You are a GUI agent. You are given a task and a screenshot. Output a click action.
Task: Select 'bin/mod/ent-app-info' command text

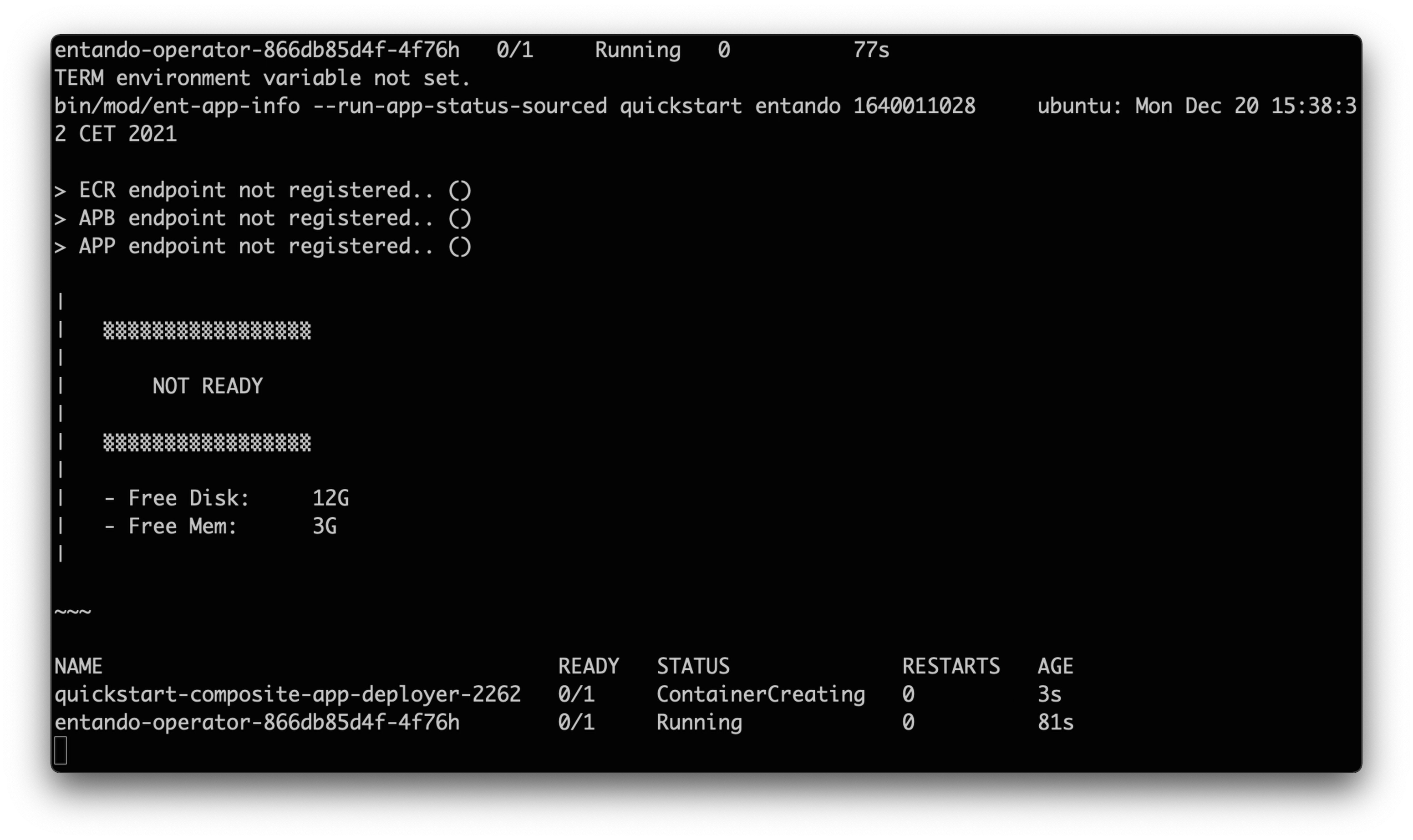[x=177, y=106]
